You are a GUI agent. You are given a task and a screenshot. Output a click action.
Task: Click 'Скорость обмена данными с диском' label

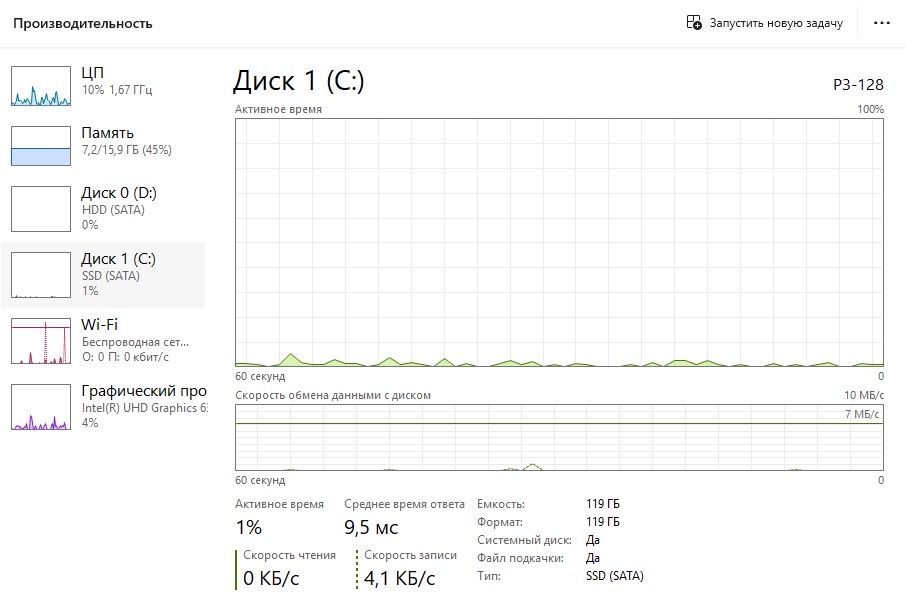click(333, 395)
